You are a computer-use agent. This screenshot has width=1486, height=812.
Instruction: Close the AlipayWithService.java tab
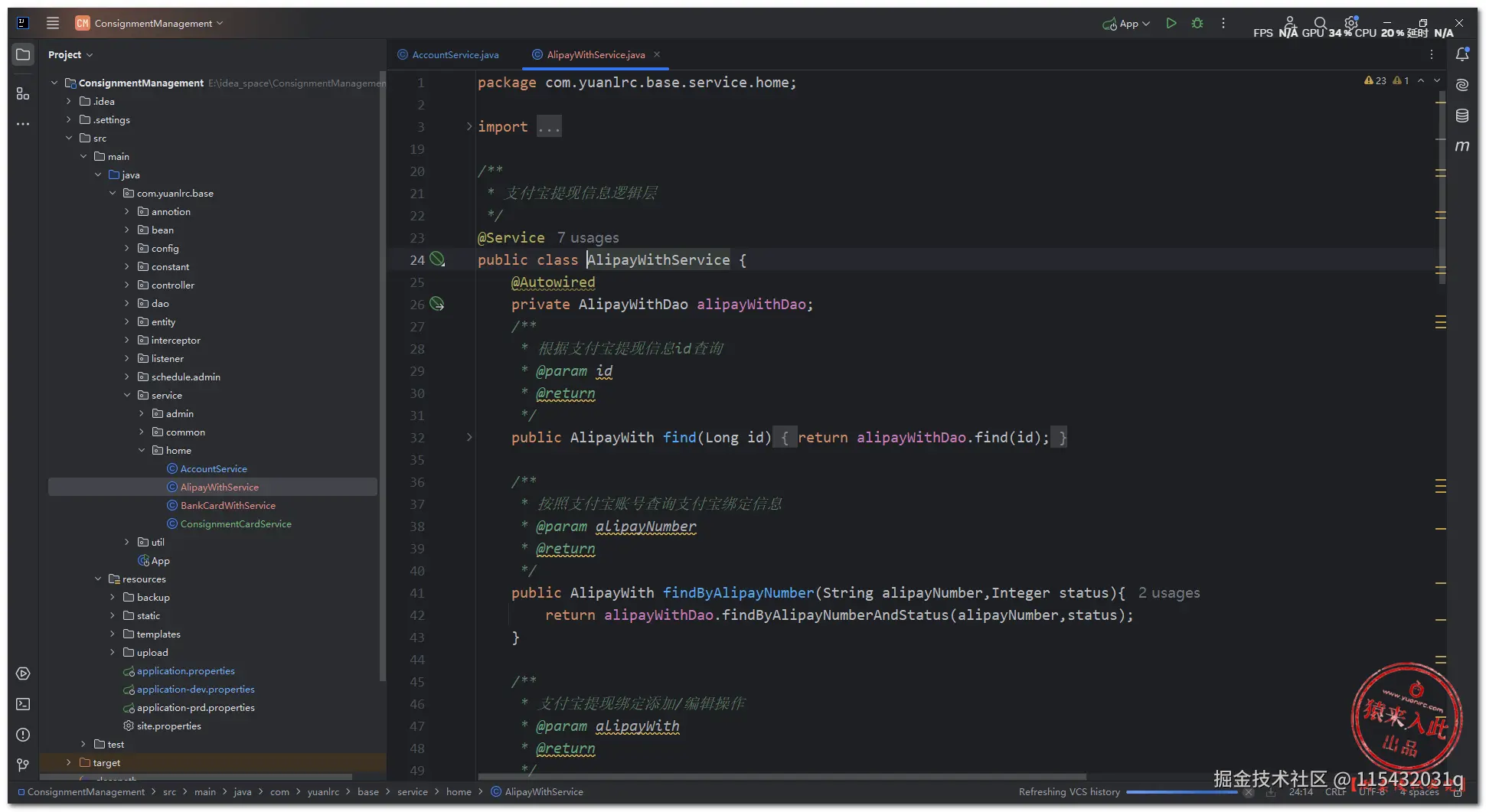657,54
